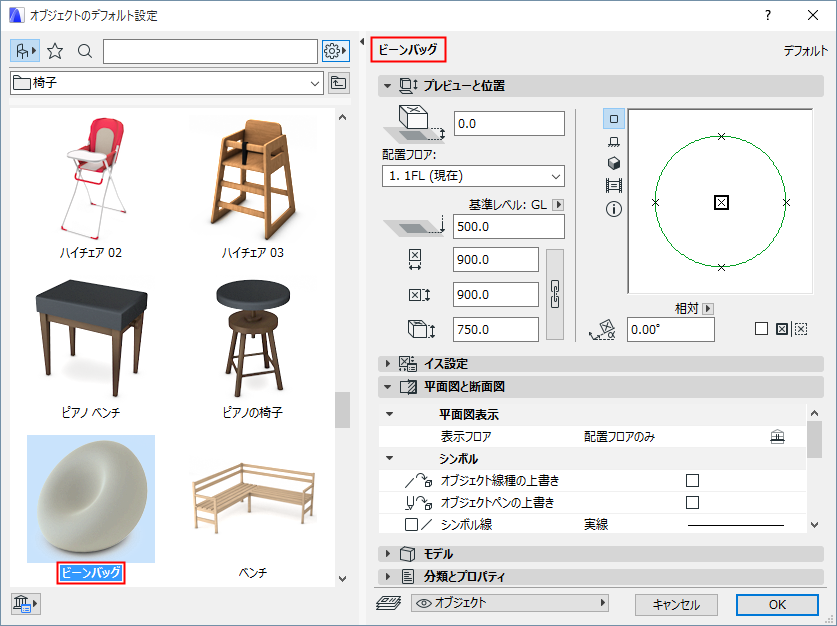837x626 pixels.
Task: Show favorites with the star icon
Action: point(55,51)
